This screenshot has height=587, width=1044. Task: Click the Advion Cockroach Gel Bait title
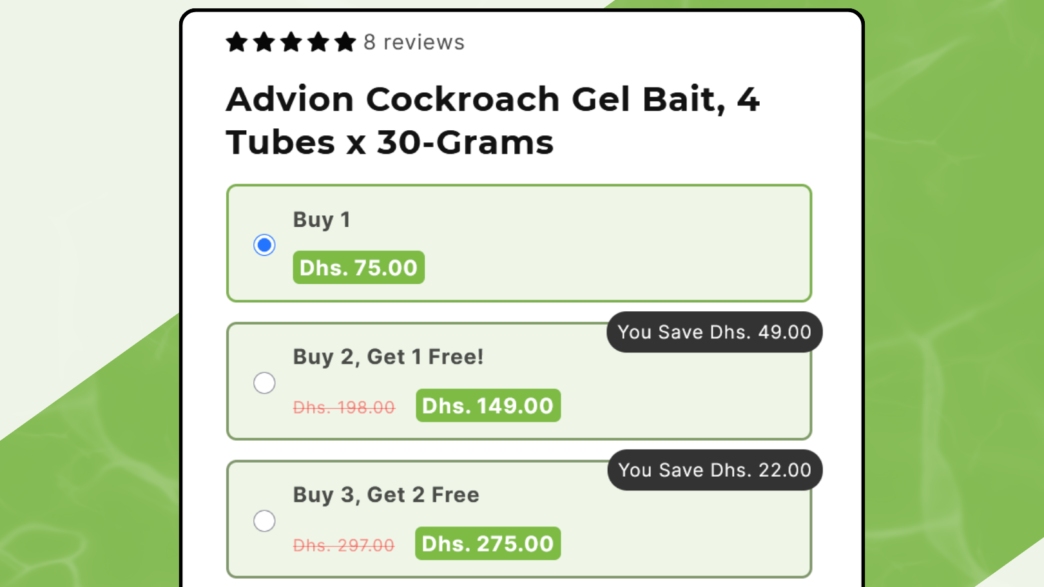493,120
